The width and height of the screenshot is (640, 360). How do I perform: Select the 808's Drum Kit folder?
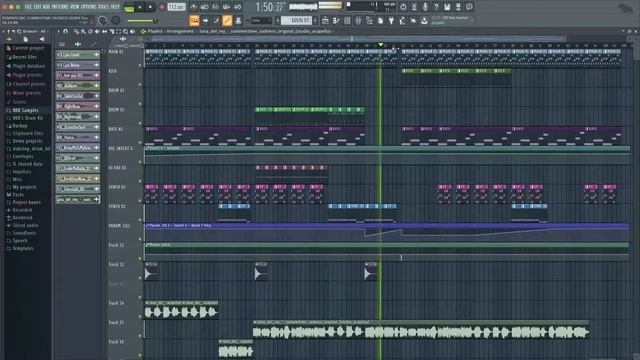[x=24, y=118]
